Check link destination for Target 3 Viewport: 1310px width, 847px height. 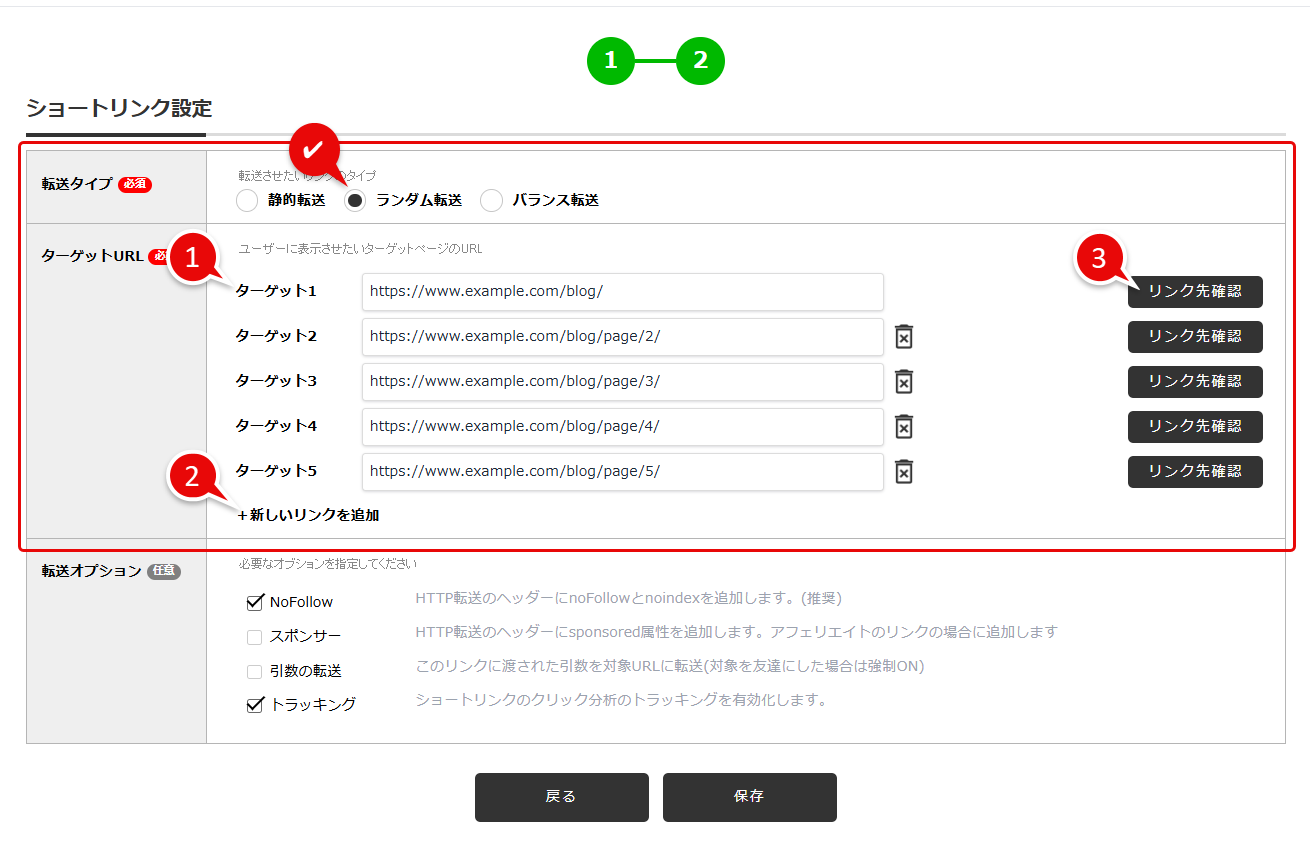[x=1194, y=382]
